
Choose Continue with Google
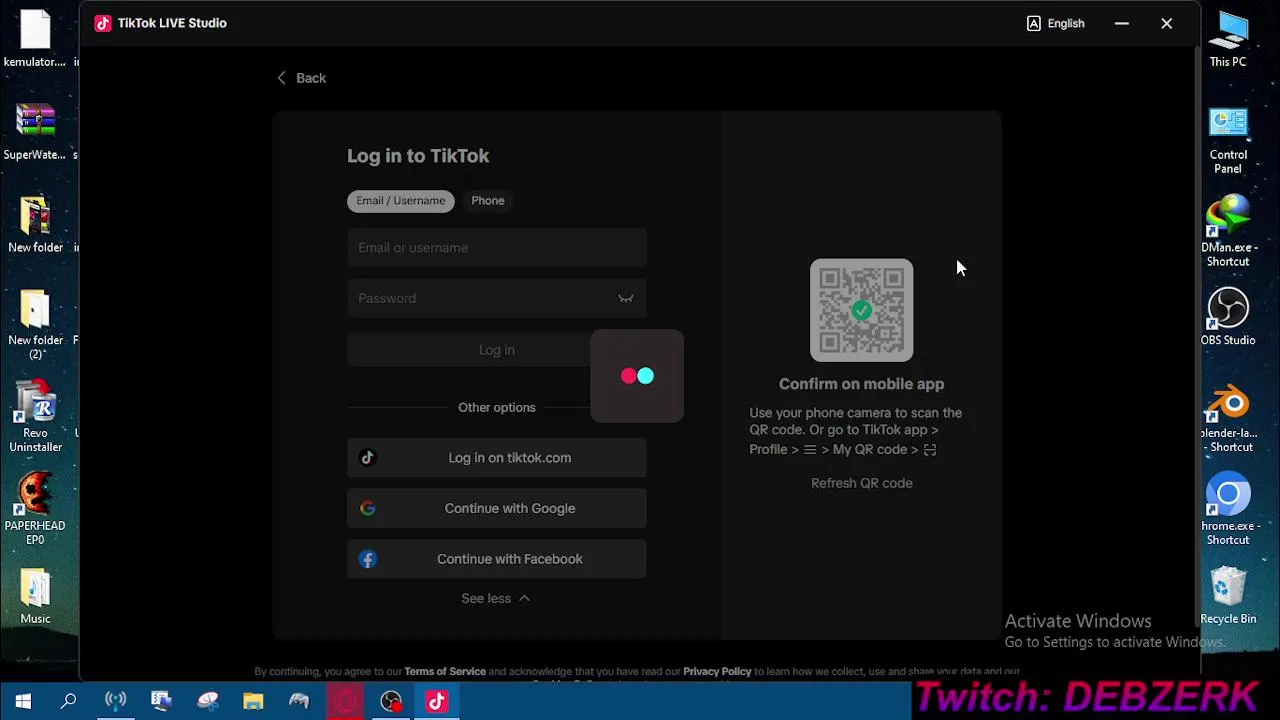click(x=497, y=508)
